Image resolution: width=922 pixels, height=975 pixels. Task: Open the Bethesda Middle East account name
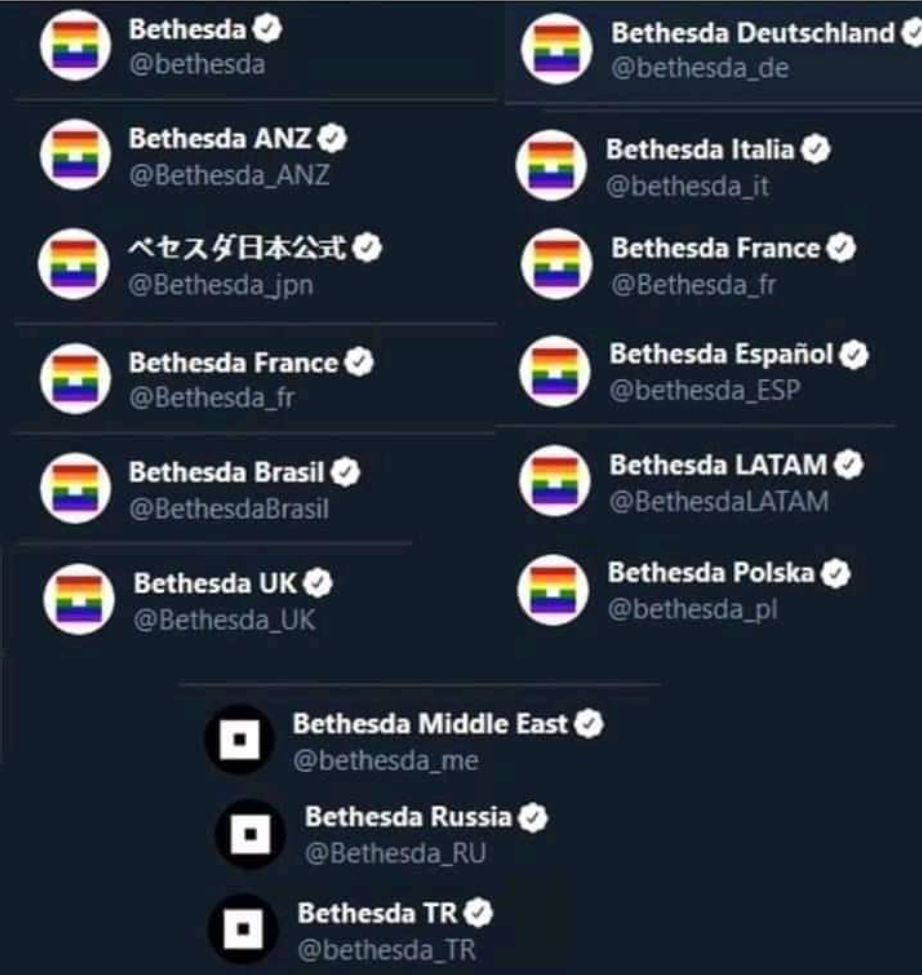pyautogui.click(x=430, y=724)
